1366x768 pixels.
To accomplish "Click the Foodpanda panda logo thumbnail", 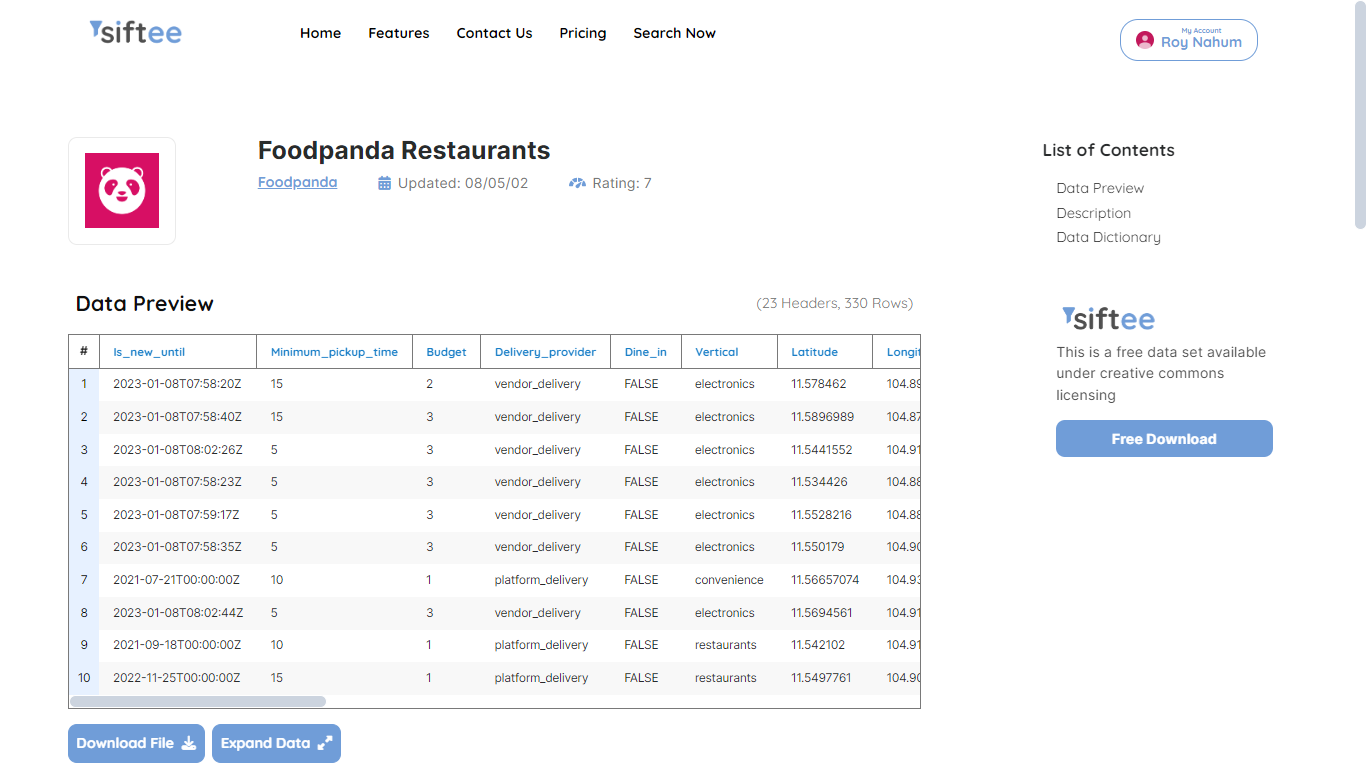I will (122, 190).
